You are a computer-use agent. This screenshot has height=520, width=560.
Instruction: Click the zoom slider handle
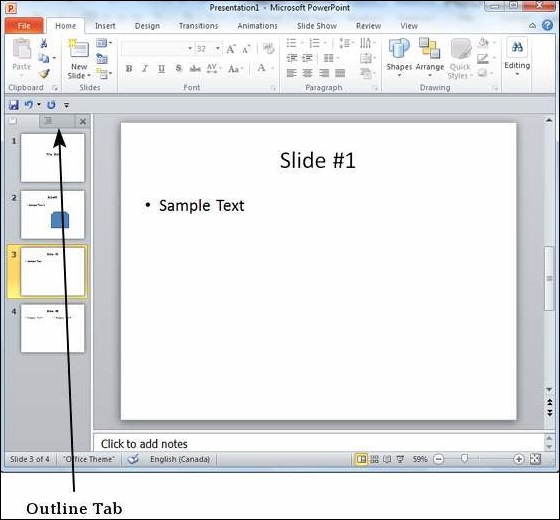coord(464,458)
